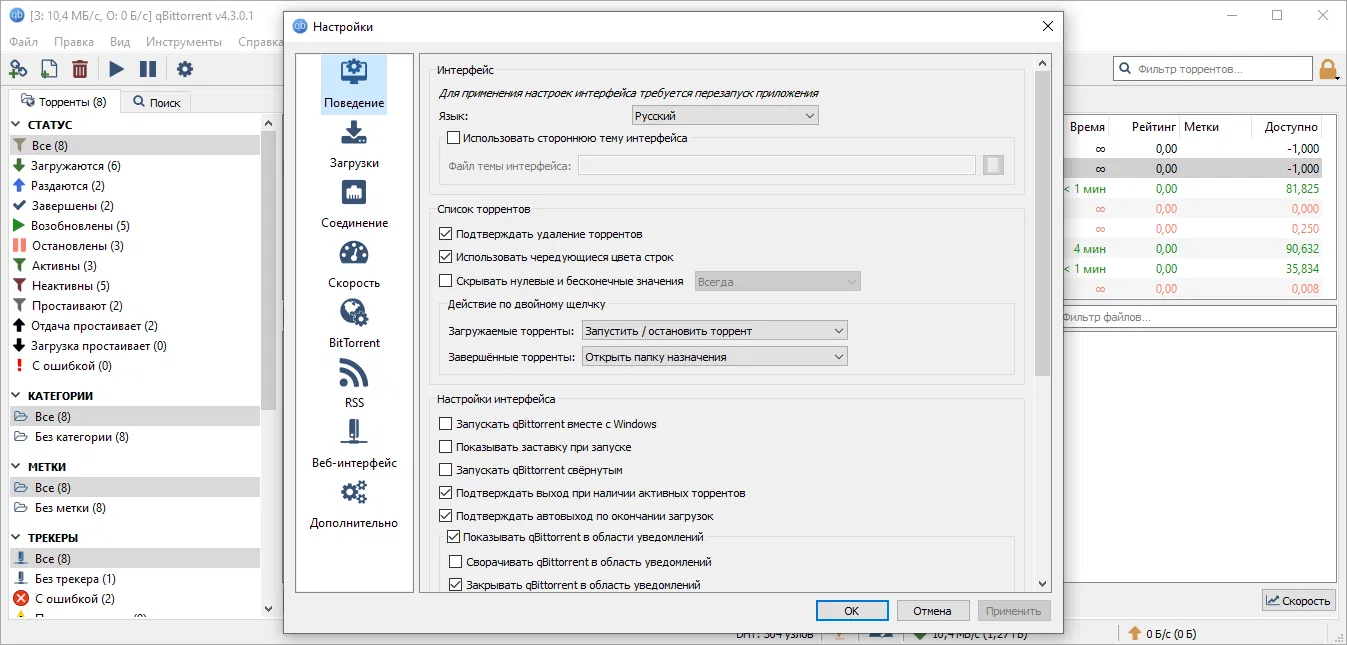This screenshot has height=645, width=1347.
Task: Enable Запускать qBittorrent вместе с Windows
Action: click(x=446, y=424)
